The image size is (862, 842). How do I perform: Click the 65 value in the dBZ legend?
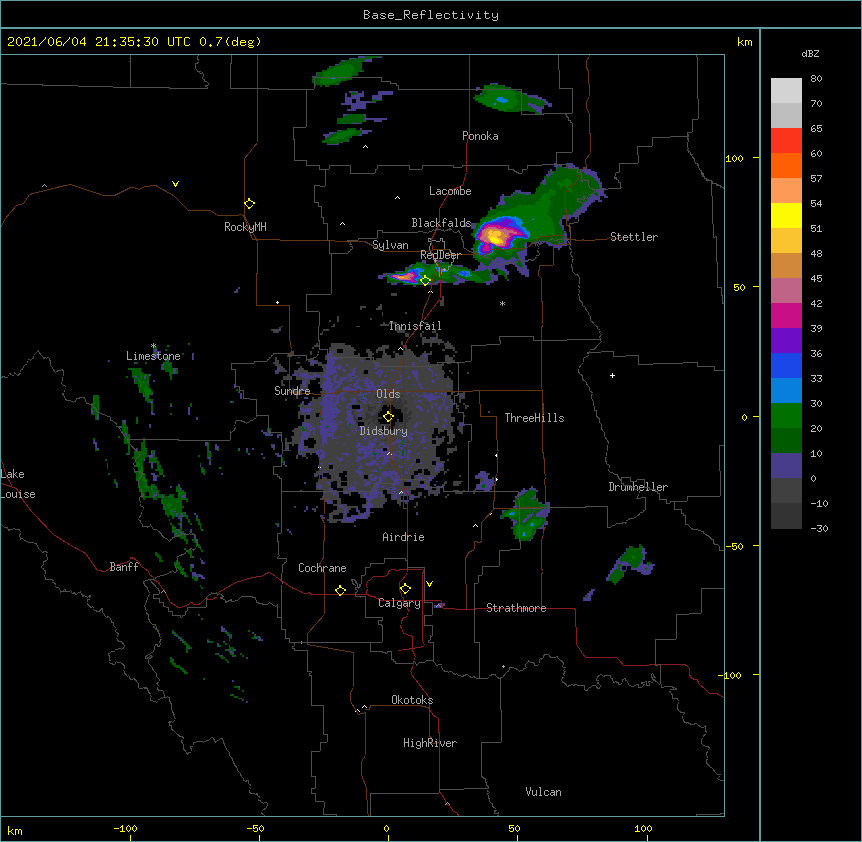[816, 128]
